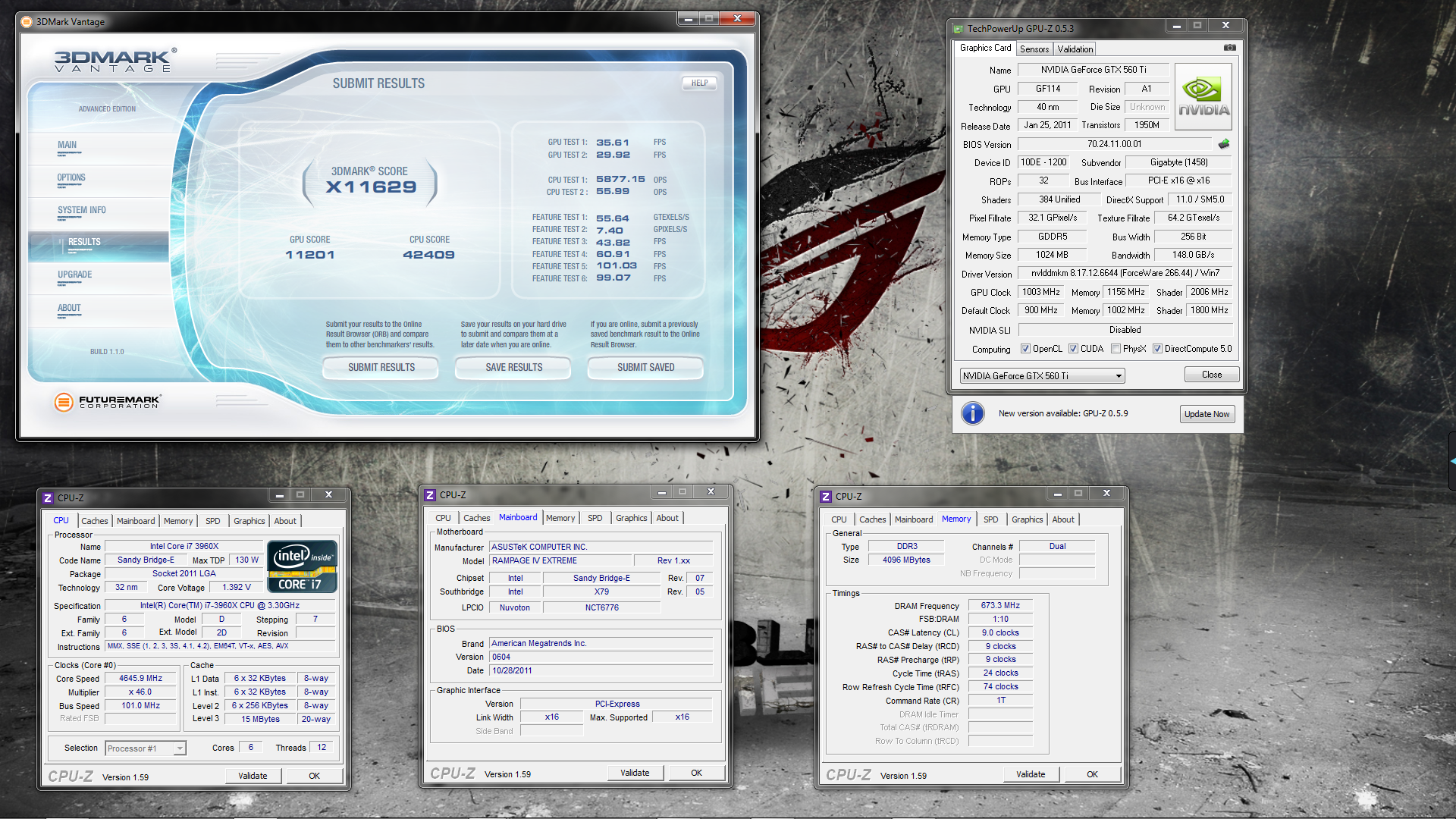Click the Multiplier value x 46.0
The width and height of the screenshot is (1456, 819).
(x=140, y=692)
